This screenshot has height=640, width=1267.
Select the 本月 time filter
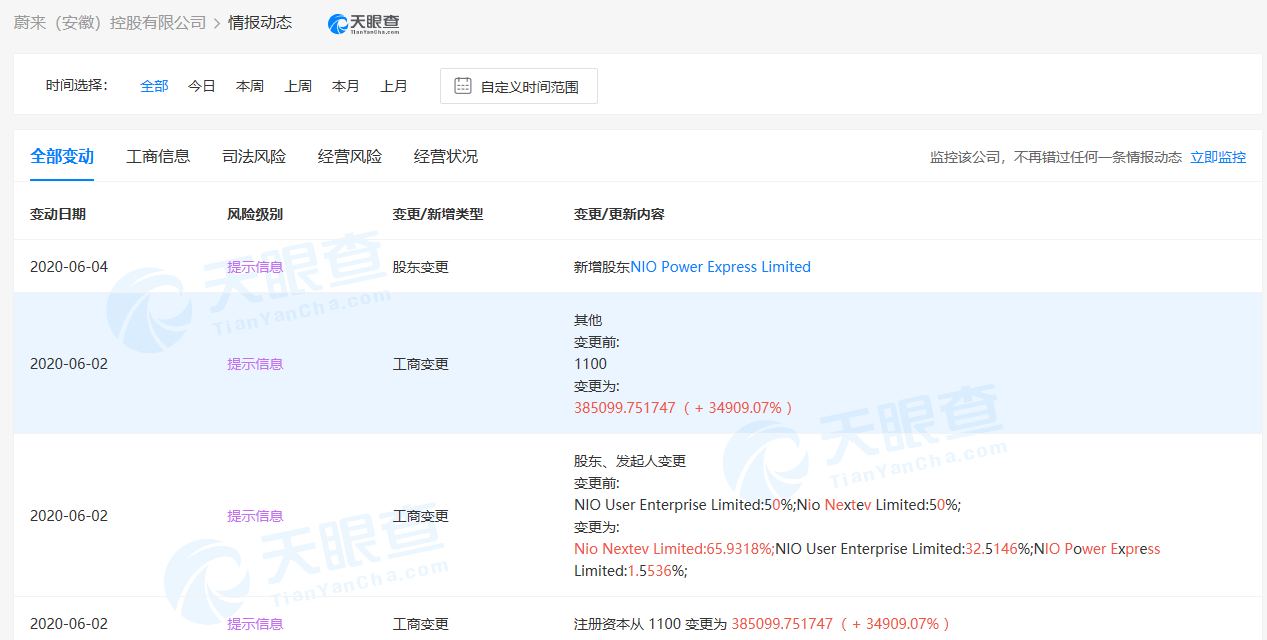[x=346, y=86]
